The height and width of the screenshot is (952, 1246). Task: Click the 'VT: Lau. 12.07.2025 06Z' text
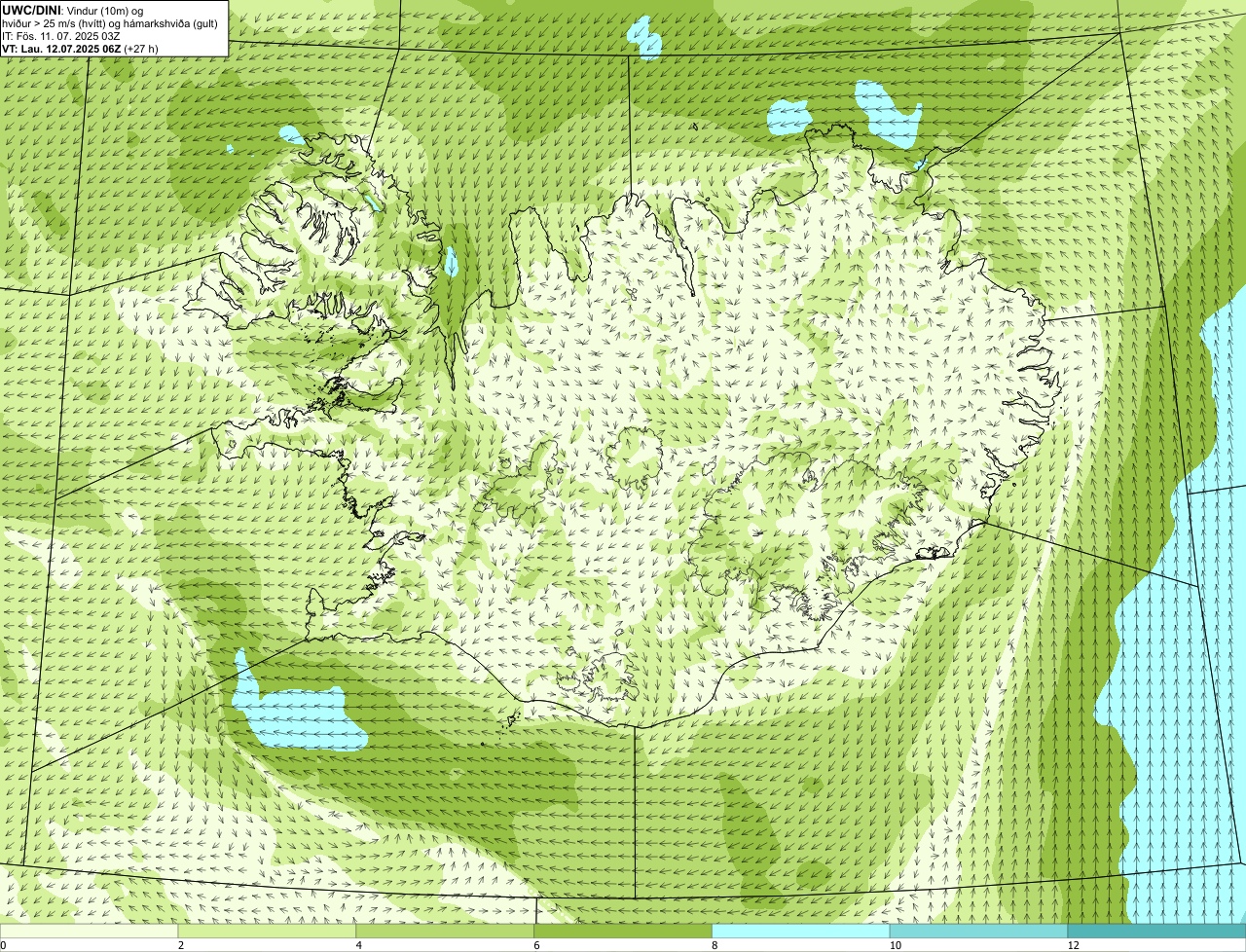point(61,49)
